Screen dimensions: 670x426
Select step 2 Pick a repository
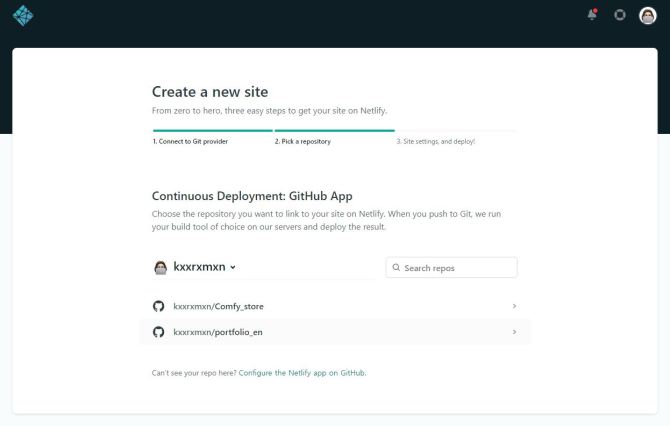pyautogui.click(x=303, y=141)
